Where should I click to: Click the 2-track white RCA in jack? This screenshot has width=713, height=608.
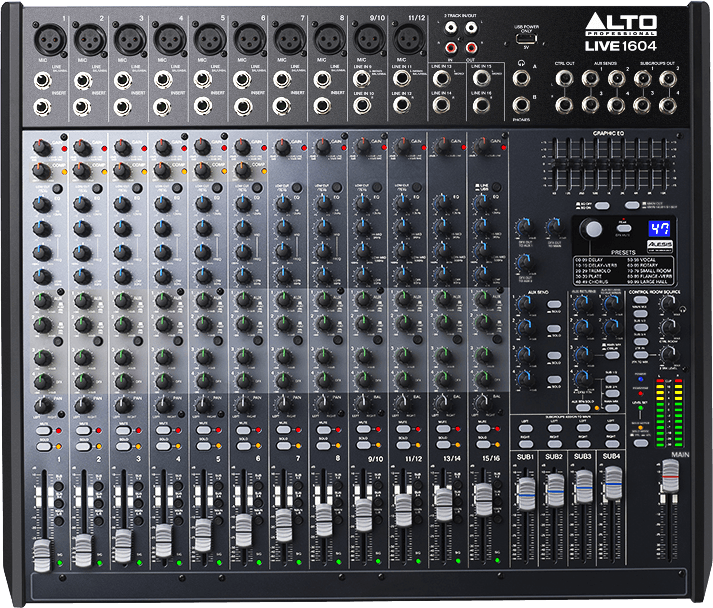[x=451, y=28]
